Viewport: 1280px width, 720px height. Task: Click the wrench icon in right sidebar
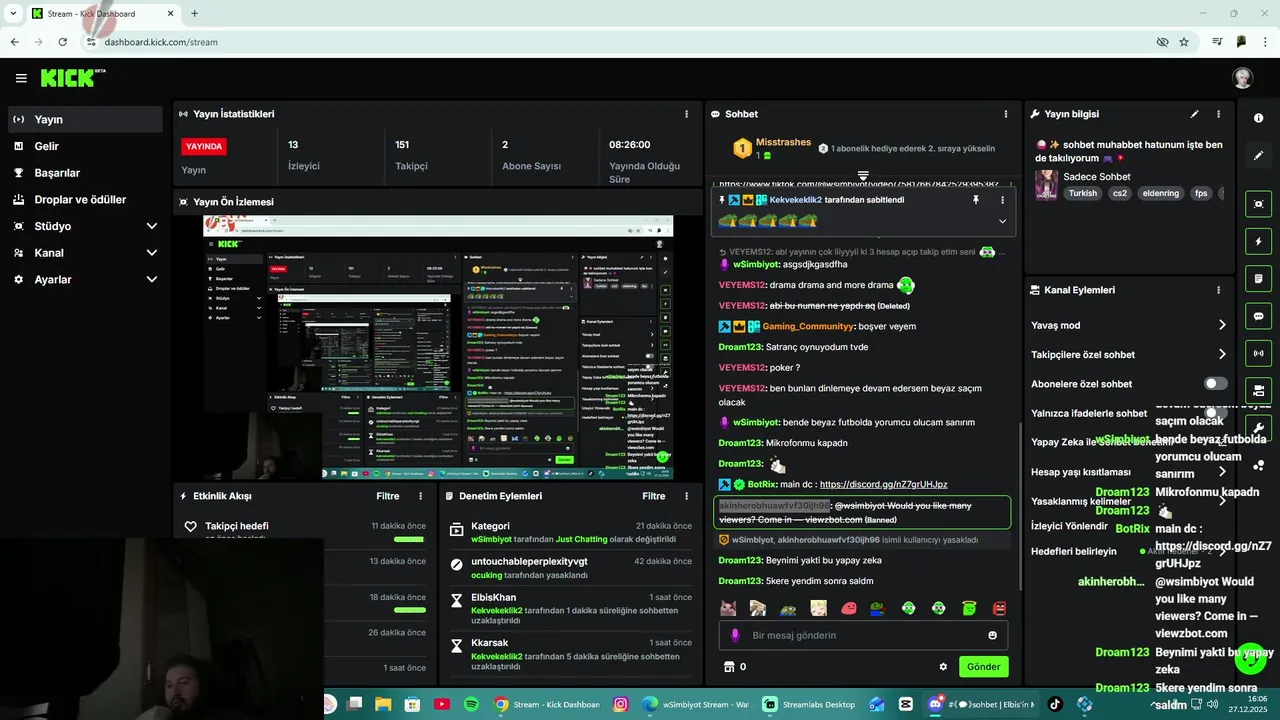[x=1258, y=428]
